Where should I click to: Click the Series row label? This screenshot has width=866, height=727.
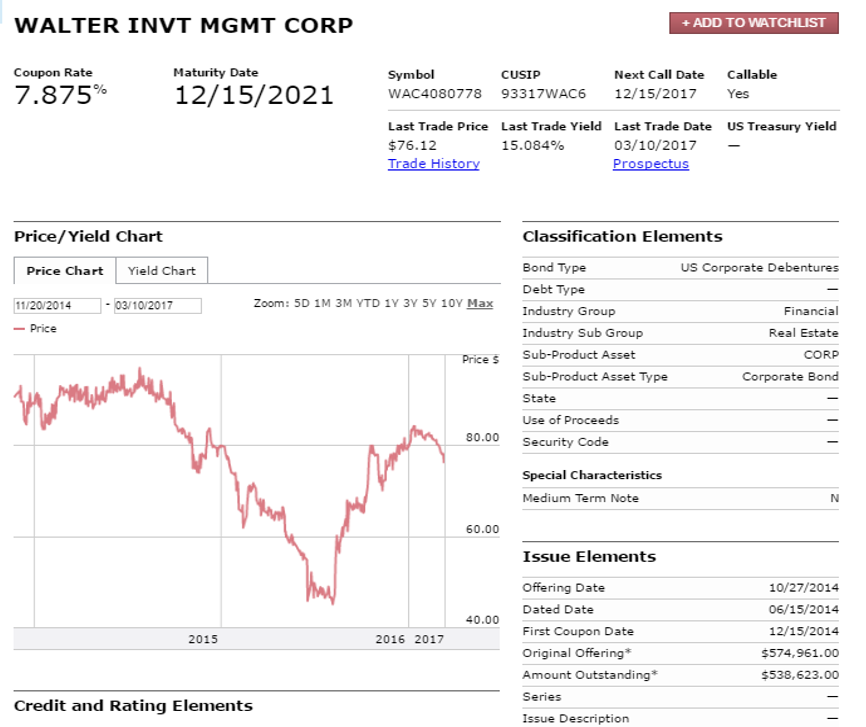click(x=542, y=697)
